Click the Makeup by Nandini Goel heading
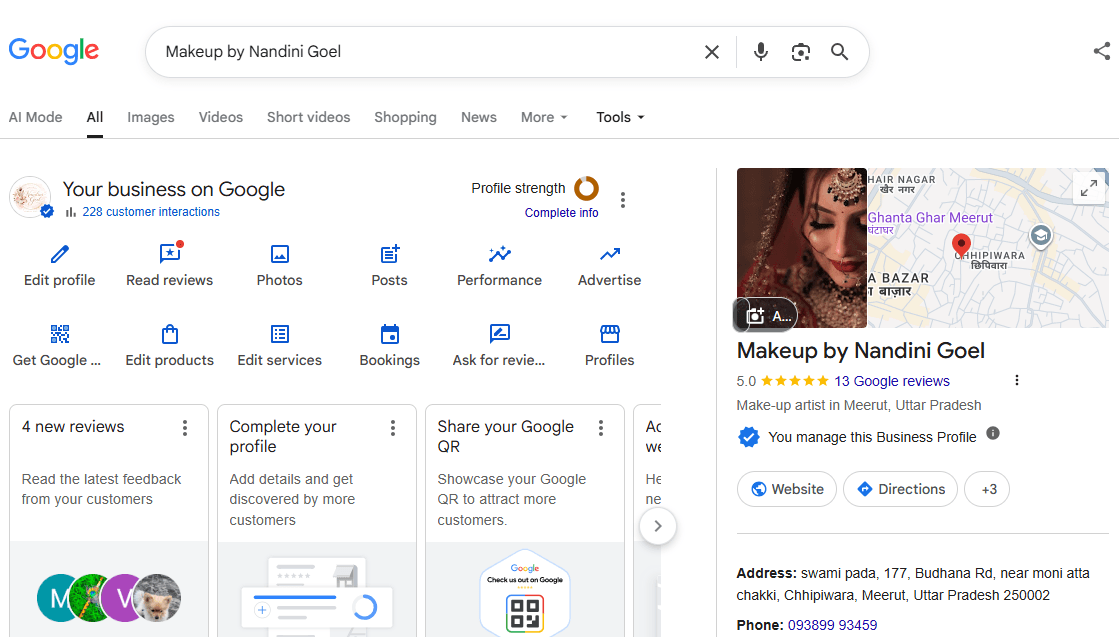 click(861, 350)
